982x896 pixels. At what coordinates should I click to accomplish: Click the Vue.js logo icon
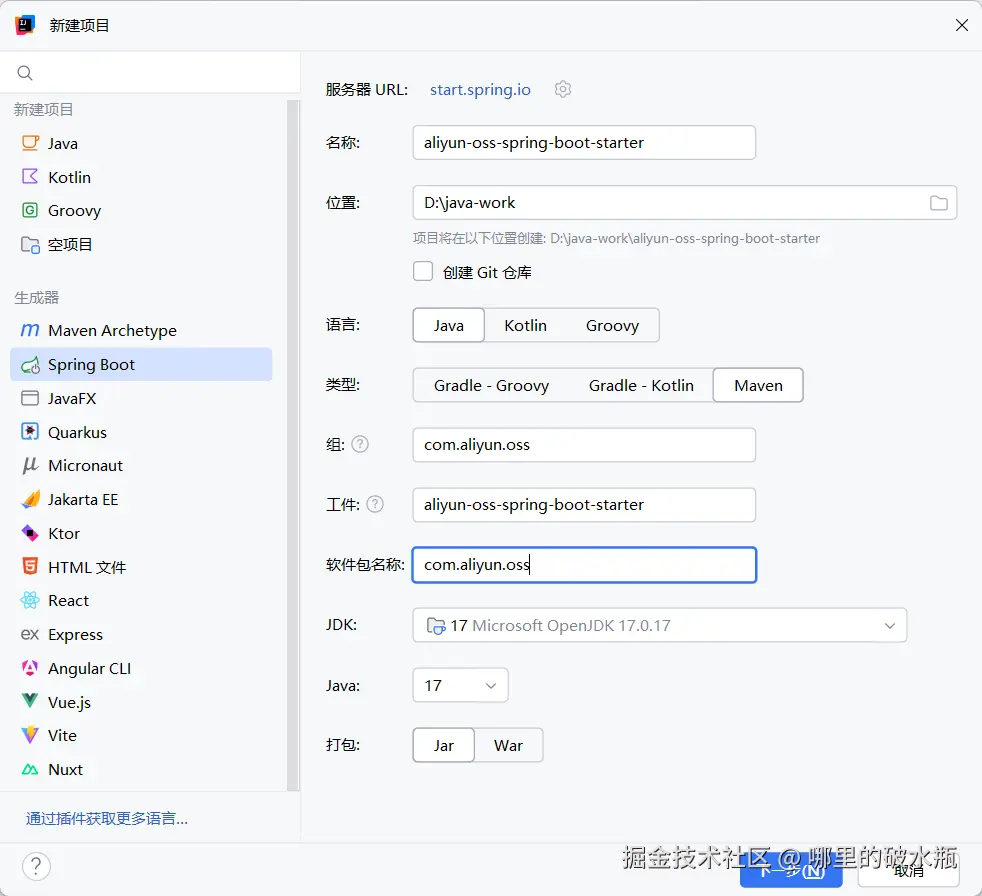(x=30, y=701)
